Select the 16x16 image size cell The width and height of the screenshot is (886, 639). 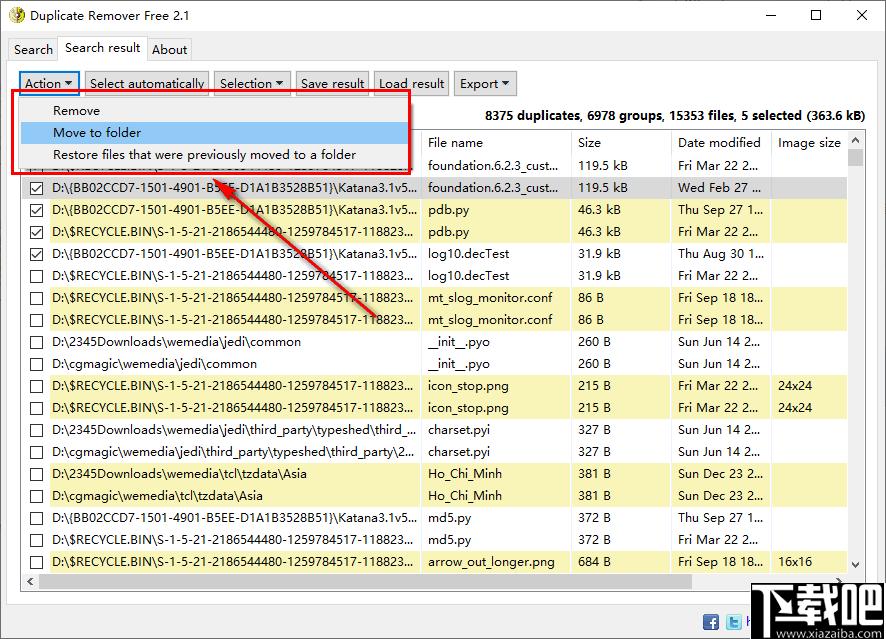click(794, 562)
